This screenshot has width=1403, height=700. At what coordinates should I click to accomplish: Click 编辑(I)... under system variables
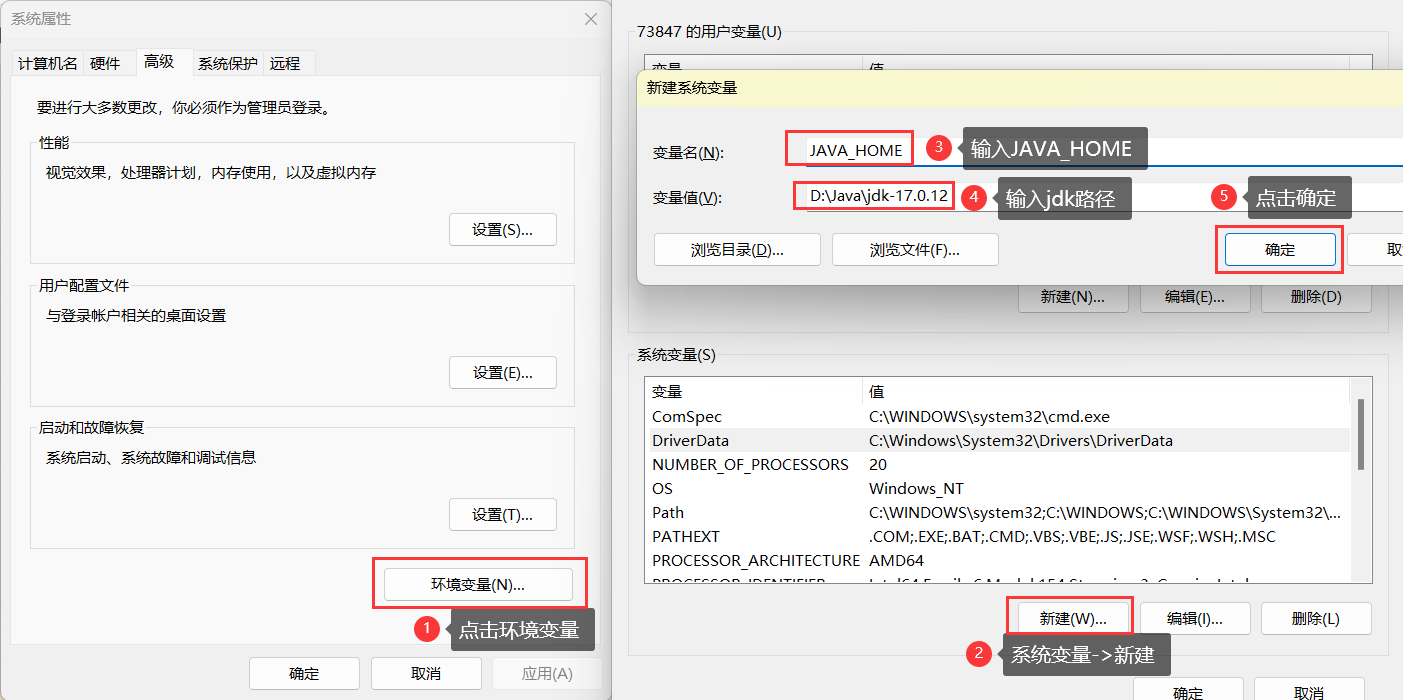tap(1195, 619)
